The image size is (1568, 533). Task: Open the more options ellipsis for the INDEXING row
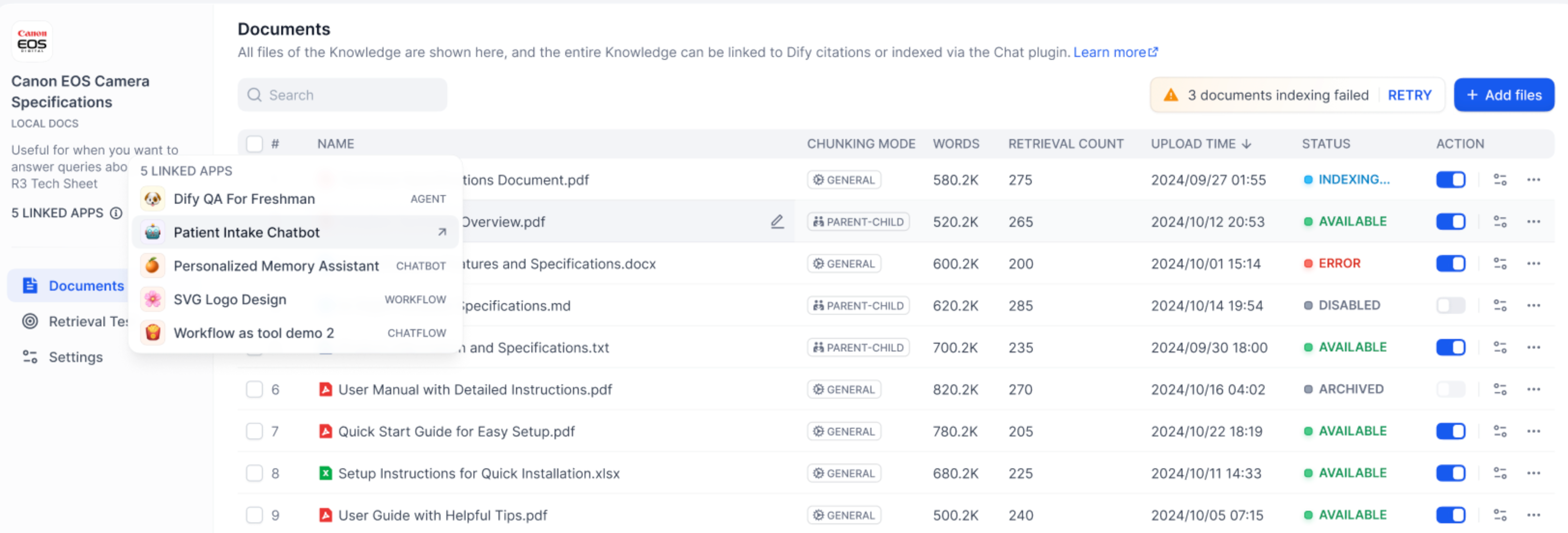click(x=1533, y=180)
